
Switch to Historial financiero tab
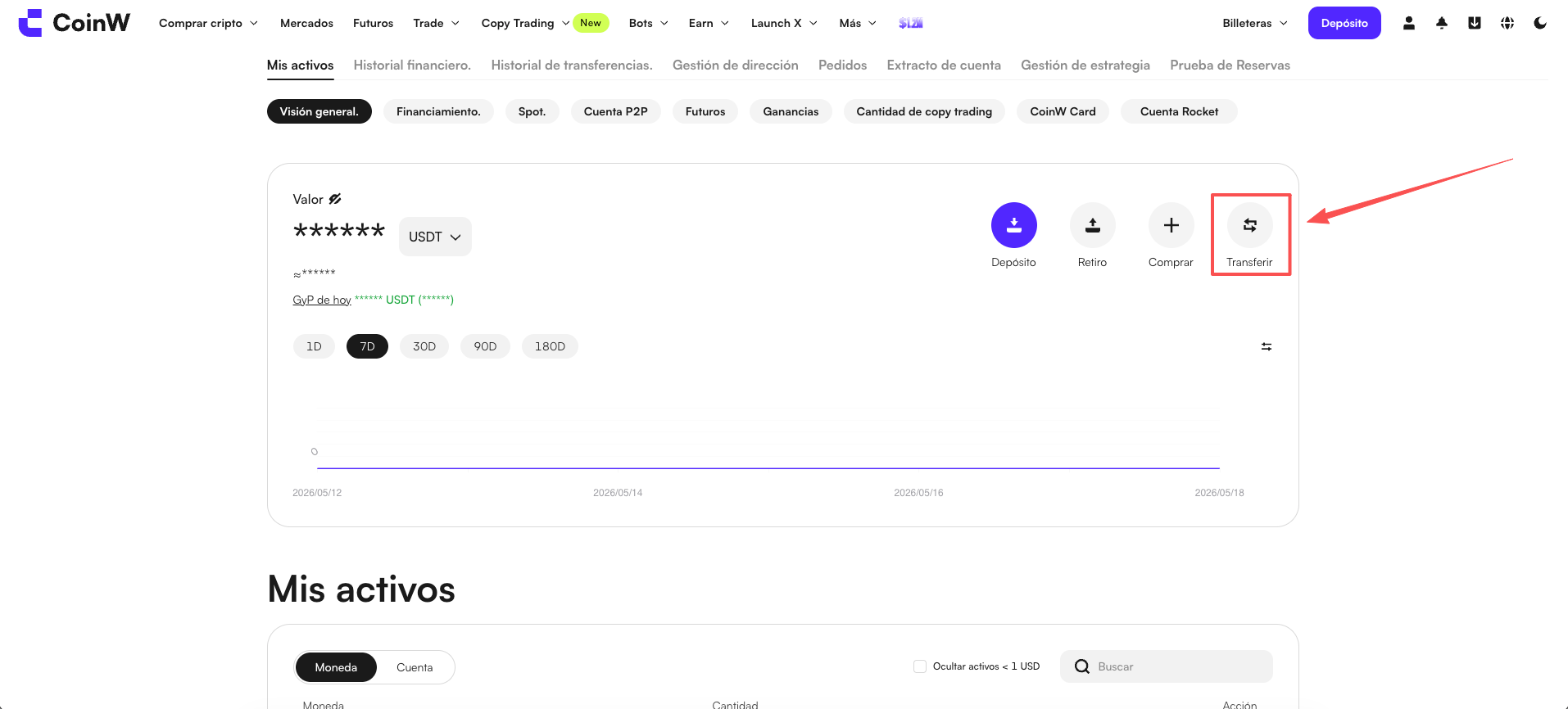412,65
